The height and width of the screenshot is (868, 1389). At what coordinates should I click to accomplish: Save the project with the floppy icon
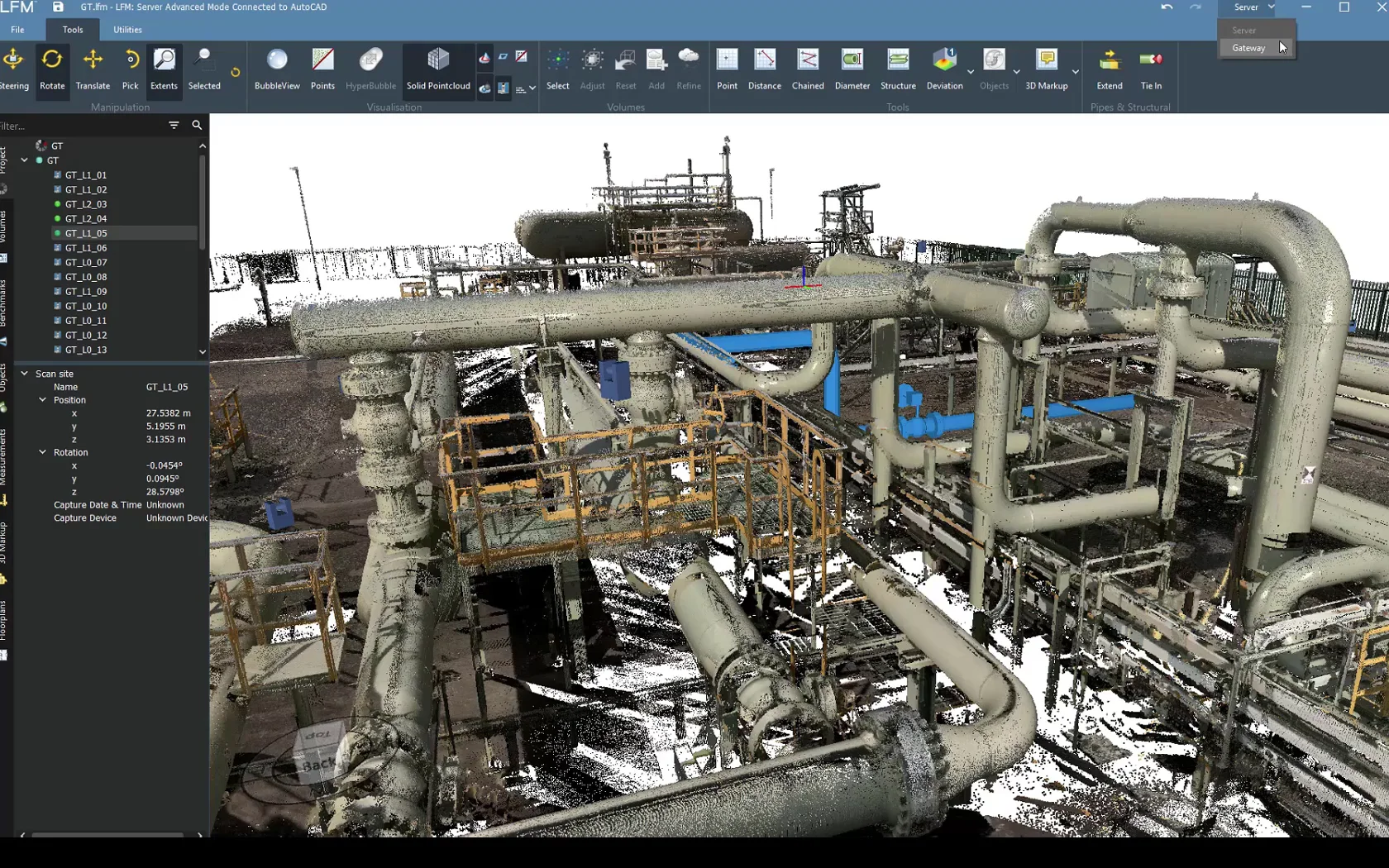58,7
